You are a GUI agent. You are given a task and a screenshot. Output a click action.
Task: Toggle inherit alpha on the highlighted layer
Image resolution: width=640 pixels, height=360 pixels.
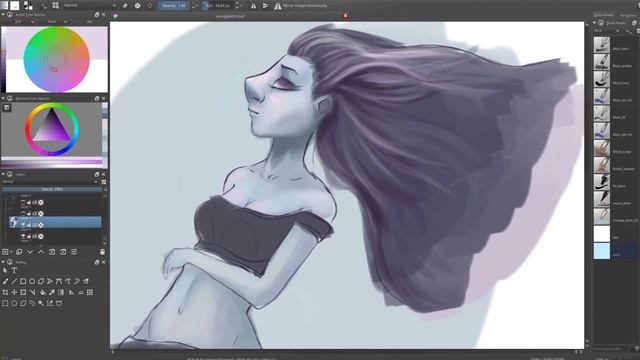click(x=35, y=225)
